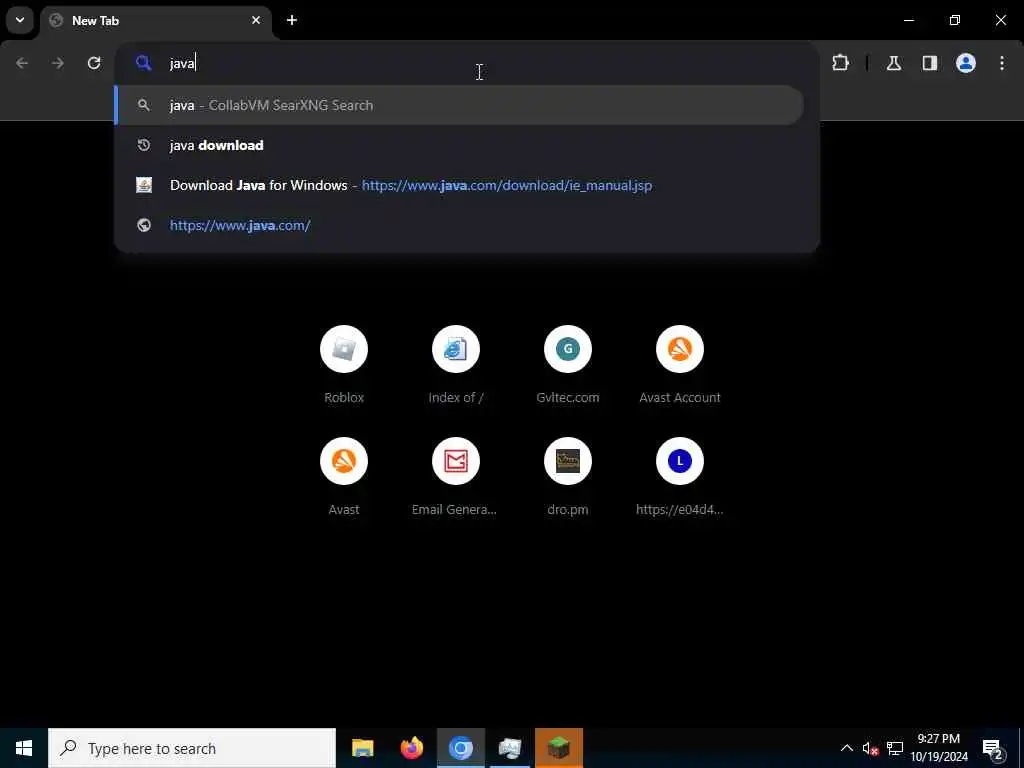Open File Explorer from taskbar

click(x=362, y=748)
